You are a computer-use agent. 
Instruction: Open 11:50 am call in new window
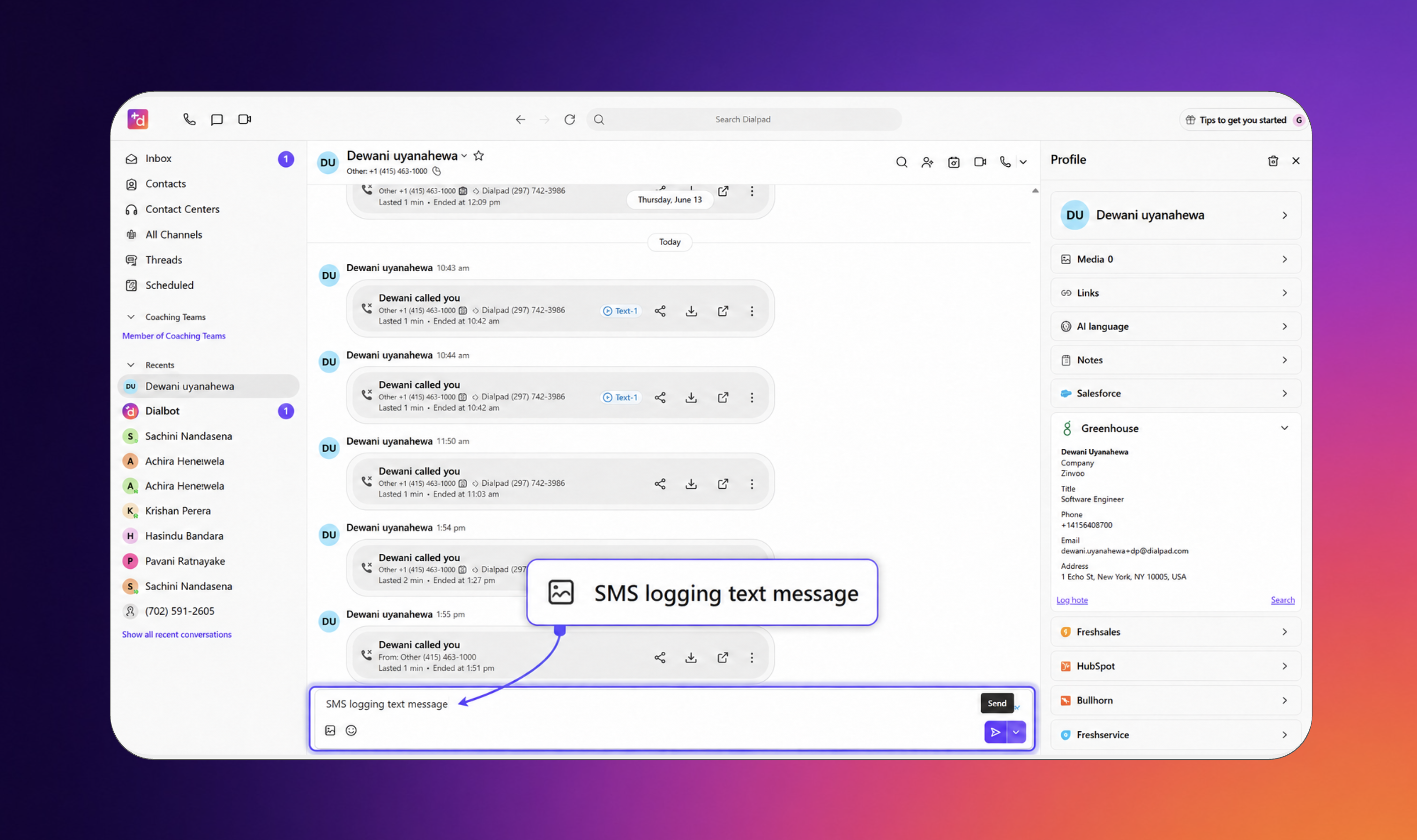[x=723, y=484]
